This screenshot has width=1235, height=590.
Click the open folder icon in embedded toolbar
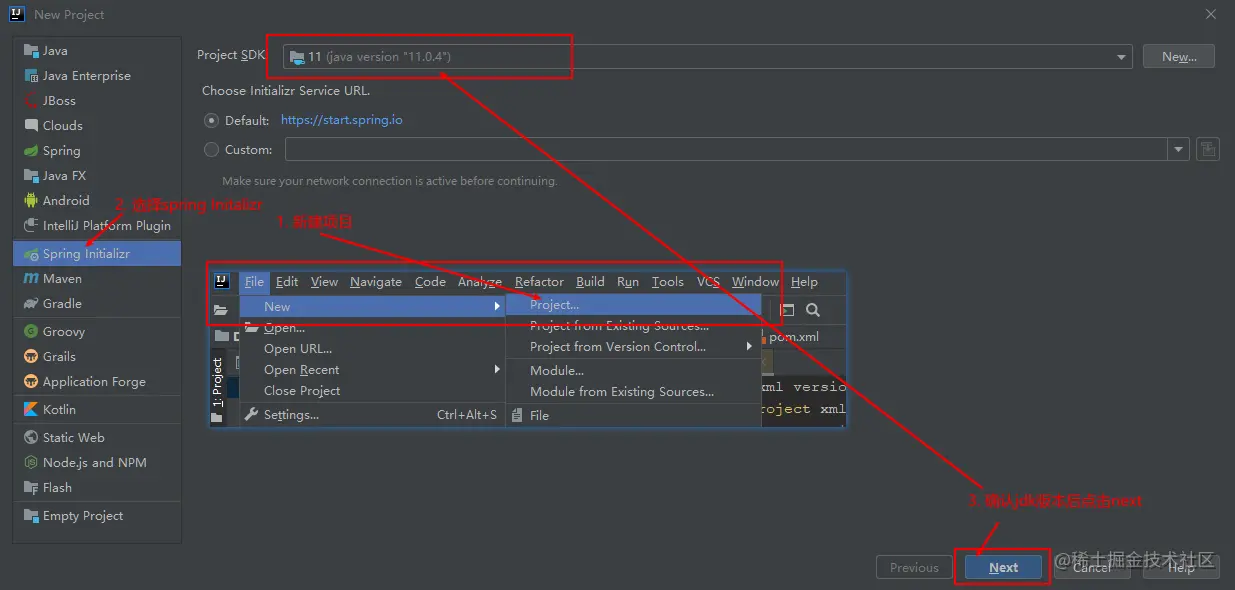point(222,310)
